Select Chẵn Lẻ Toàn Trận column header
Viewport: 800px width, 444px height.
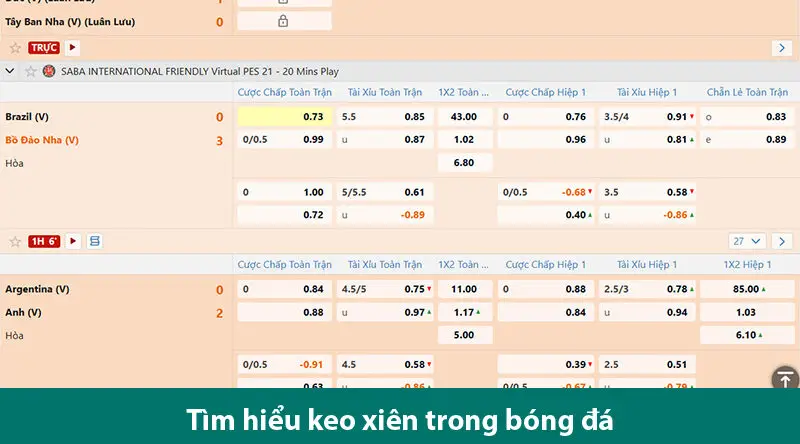pyautogui.click(x=747, y=92)
